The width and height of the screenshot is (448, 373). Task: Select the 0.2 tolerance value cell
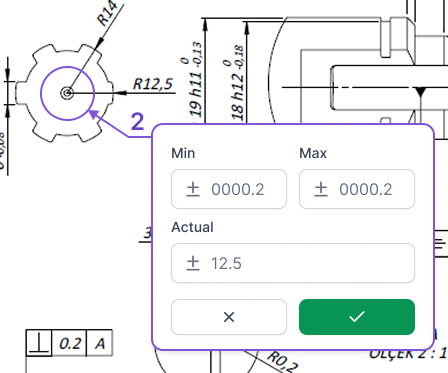[x=70, y=343]
